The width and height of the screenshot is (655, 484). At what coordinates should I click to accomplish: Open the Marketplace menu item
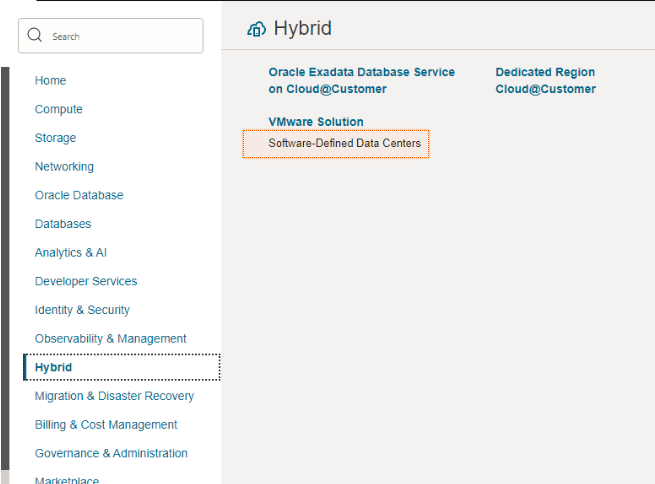click(67, 480)
